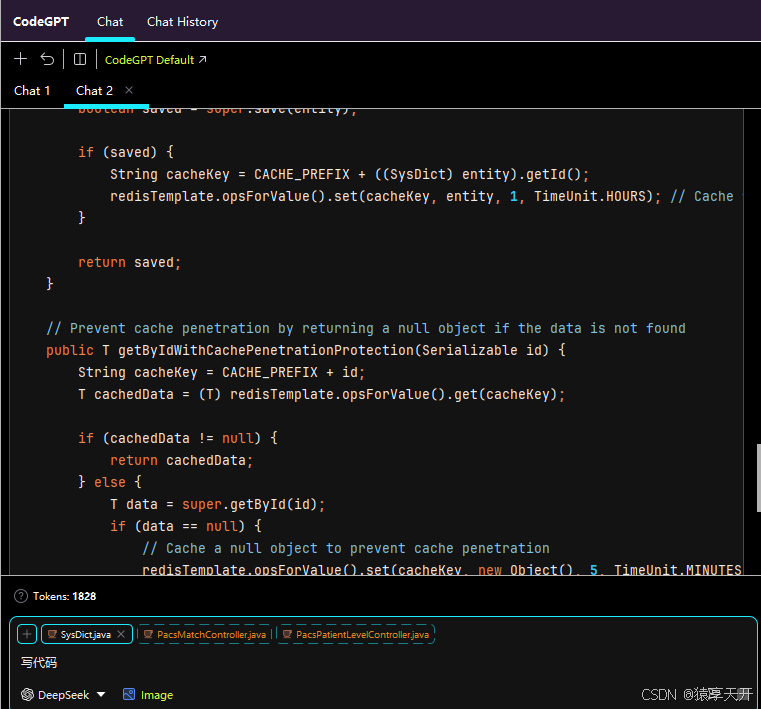761x709 pixels.
Task: Select the SysDict.java file chip
Action: point(84,634)
